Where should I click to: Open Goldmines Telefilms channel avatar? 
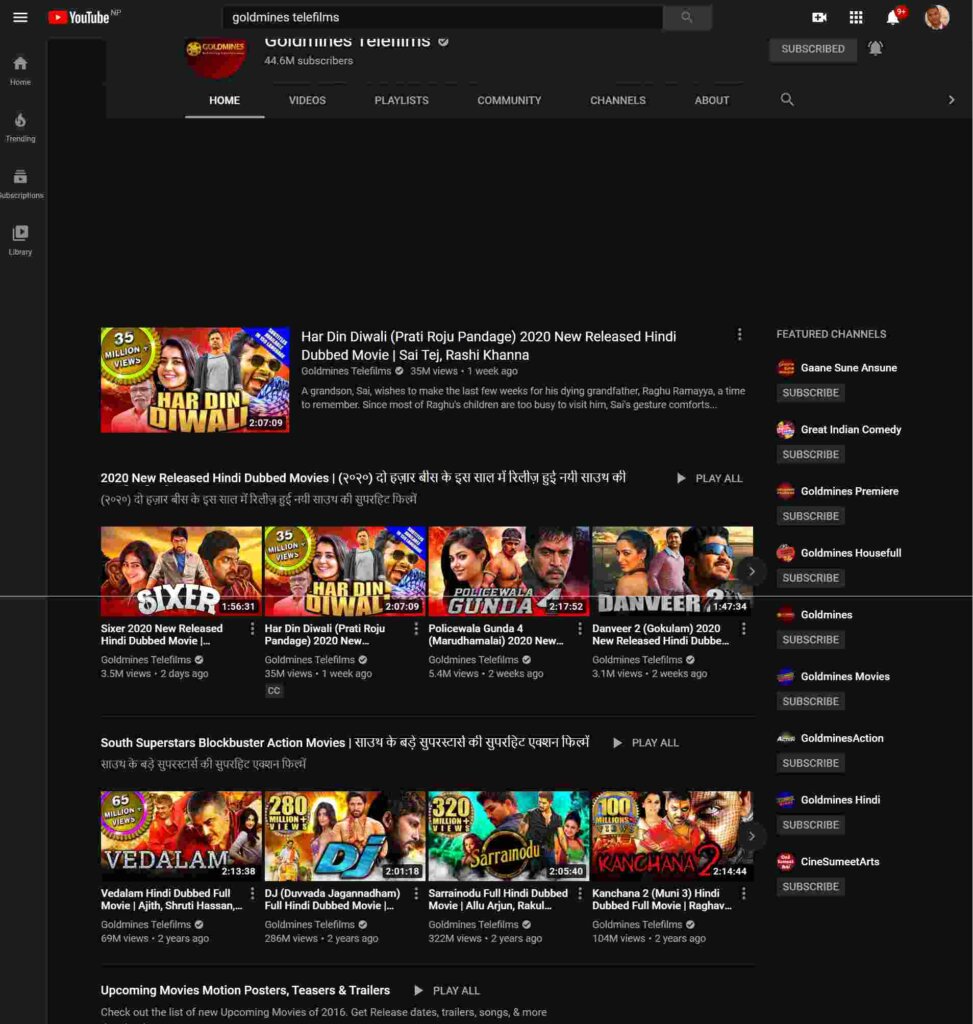(215, 57)
